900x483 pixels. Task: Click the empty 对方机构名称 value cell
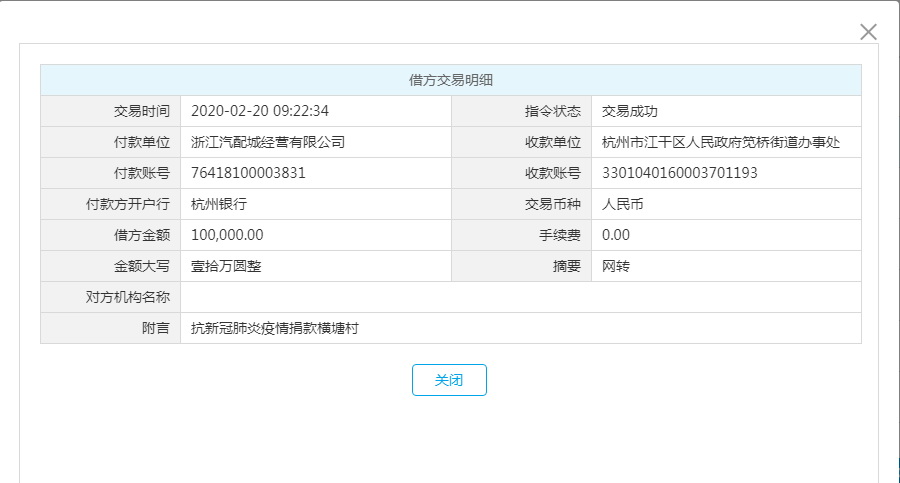tap(520, 297)
